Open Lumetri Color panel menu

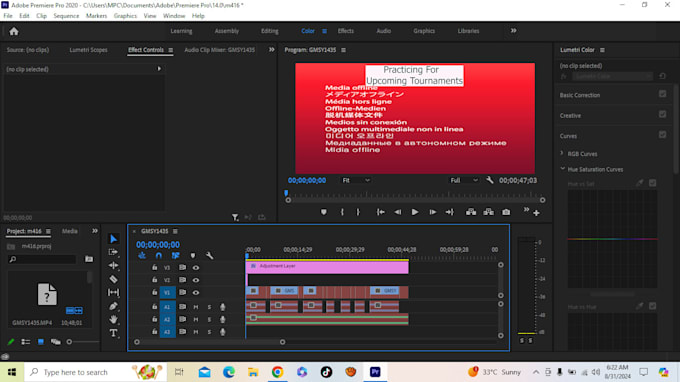[602, 50]
